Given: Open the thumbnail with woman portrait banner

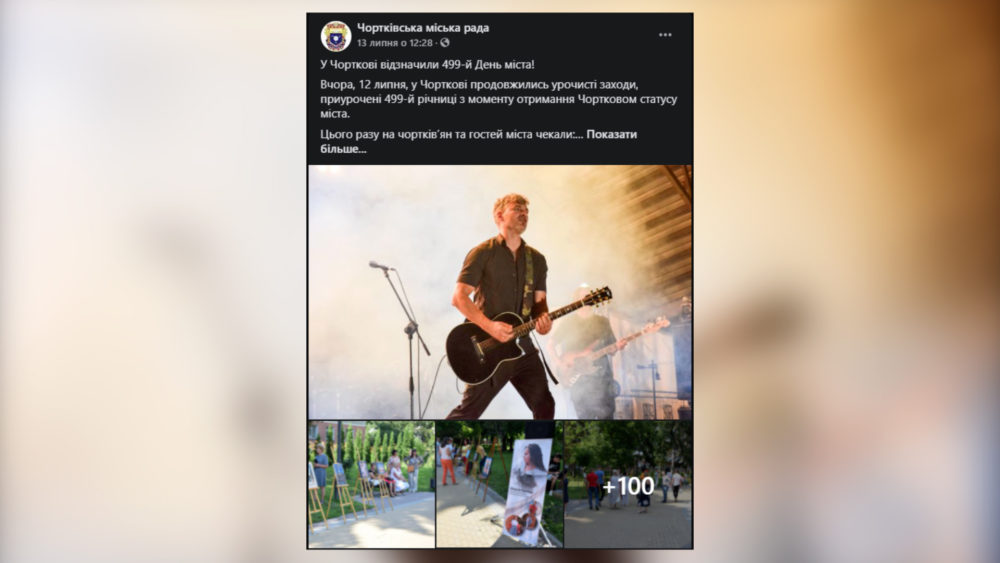Looking at the screenshot, I should point(499,484).
